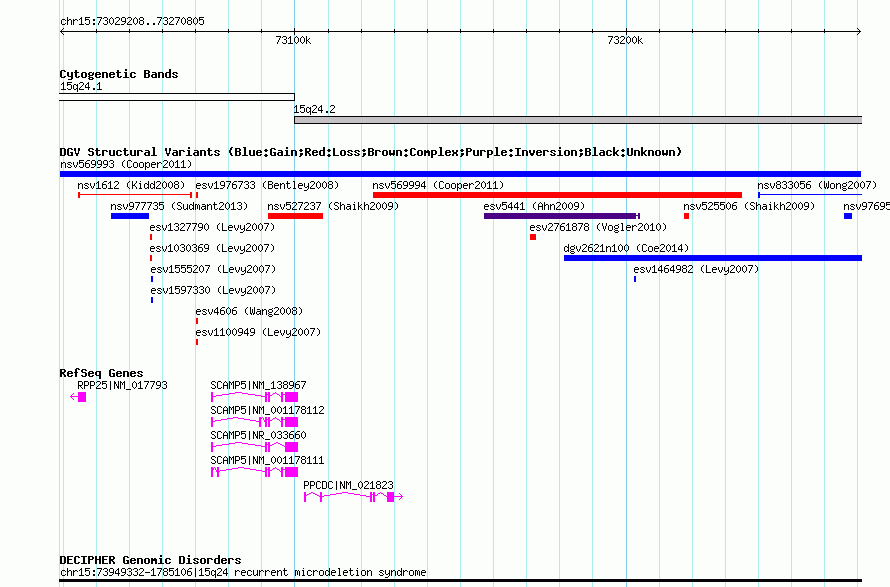Image resolution: width=890 pixels, height=587 pixels.
Task: Select the nsv569994 (Cooper2011) red loss bar
Action: pos(557,195)
